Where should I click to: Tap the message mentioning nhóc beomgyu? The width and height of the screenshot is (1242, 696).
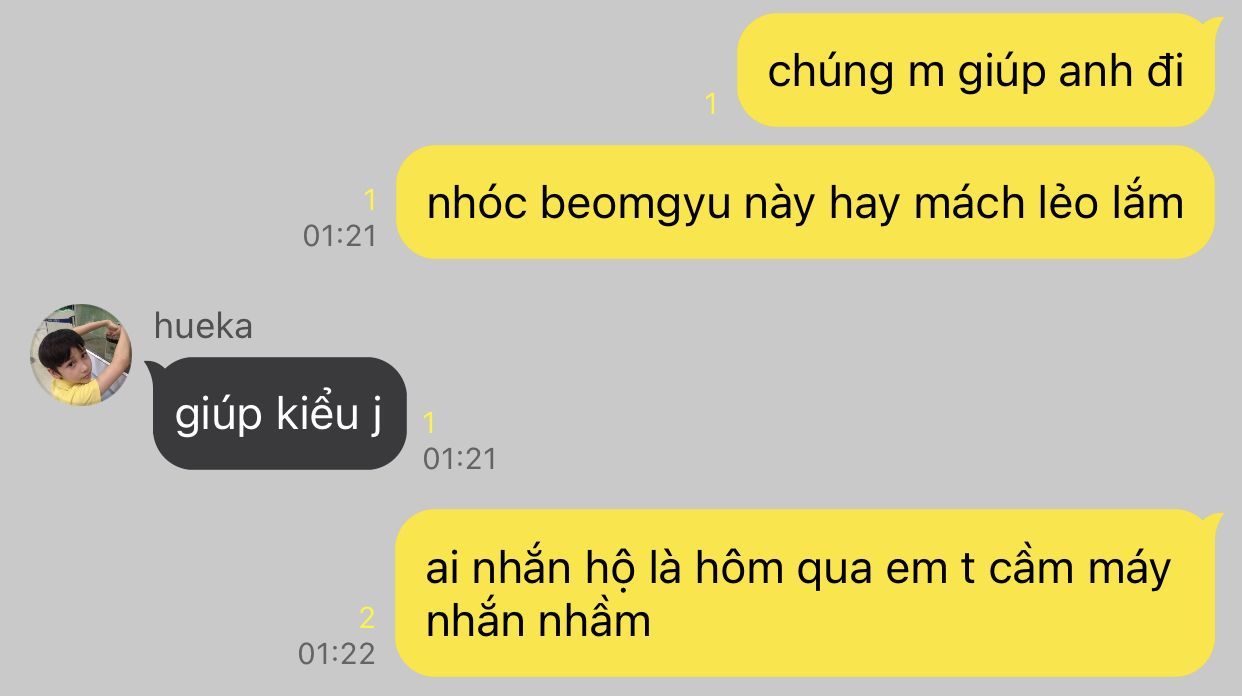click(805, 202)
